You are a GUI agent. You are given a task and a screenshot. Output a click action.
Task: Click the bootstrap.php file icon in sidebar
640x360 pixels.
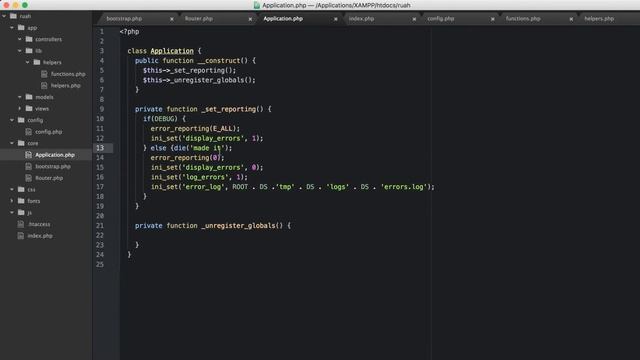tap(29, 166)
